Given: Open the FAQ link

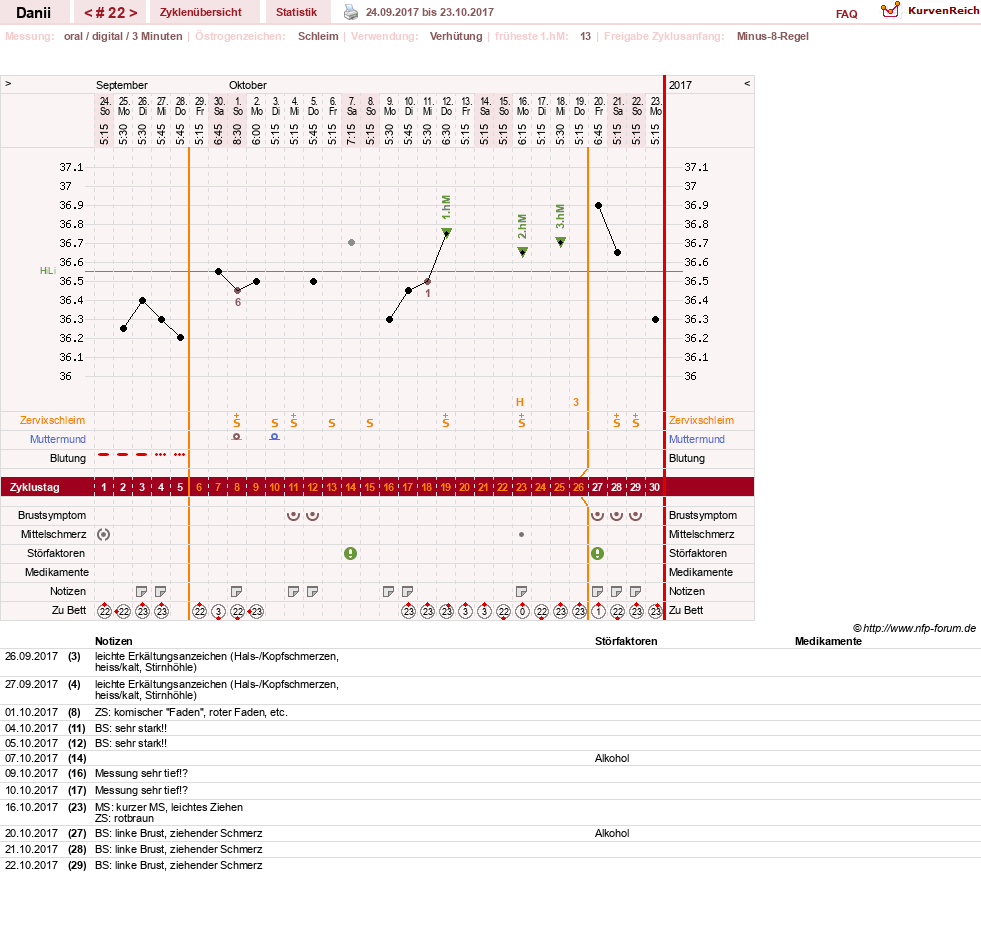Looking at the screenshot, I should (x=846, y=14).
